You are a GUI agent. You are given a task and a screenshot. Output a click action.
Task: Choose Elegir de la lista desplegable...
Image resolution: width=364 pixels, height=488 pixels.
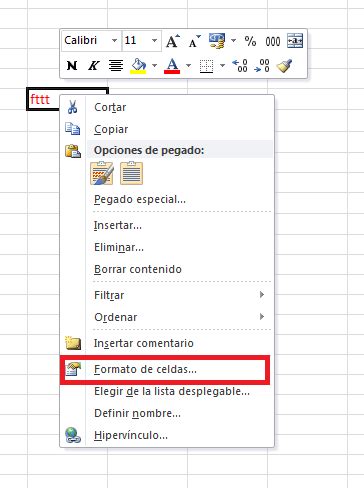[x=167, y=391]
